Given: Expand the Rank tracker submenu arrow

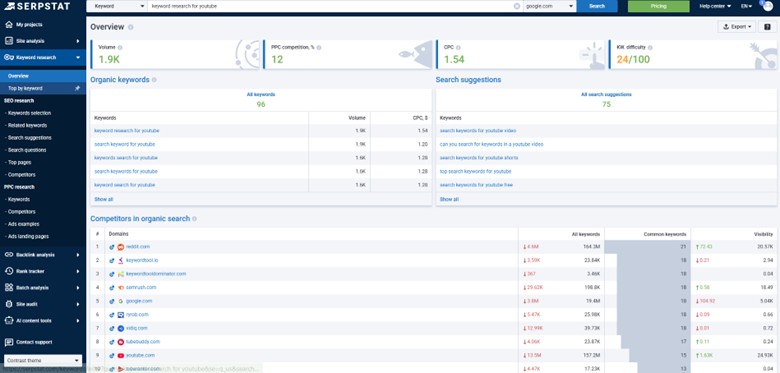Looking at the screenshot, I should (x=78, y=271).
